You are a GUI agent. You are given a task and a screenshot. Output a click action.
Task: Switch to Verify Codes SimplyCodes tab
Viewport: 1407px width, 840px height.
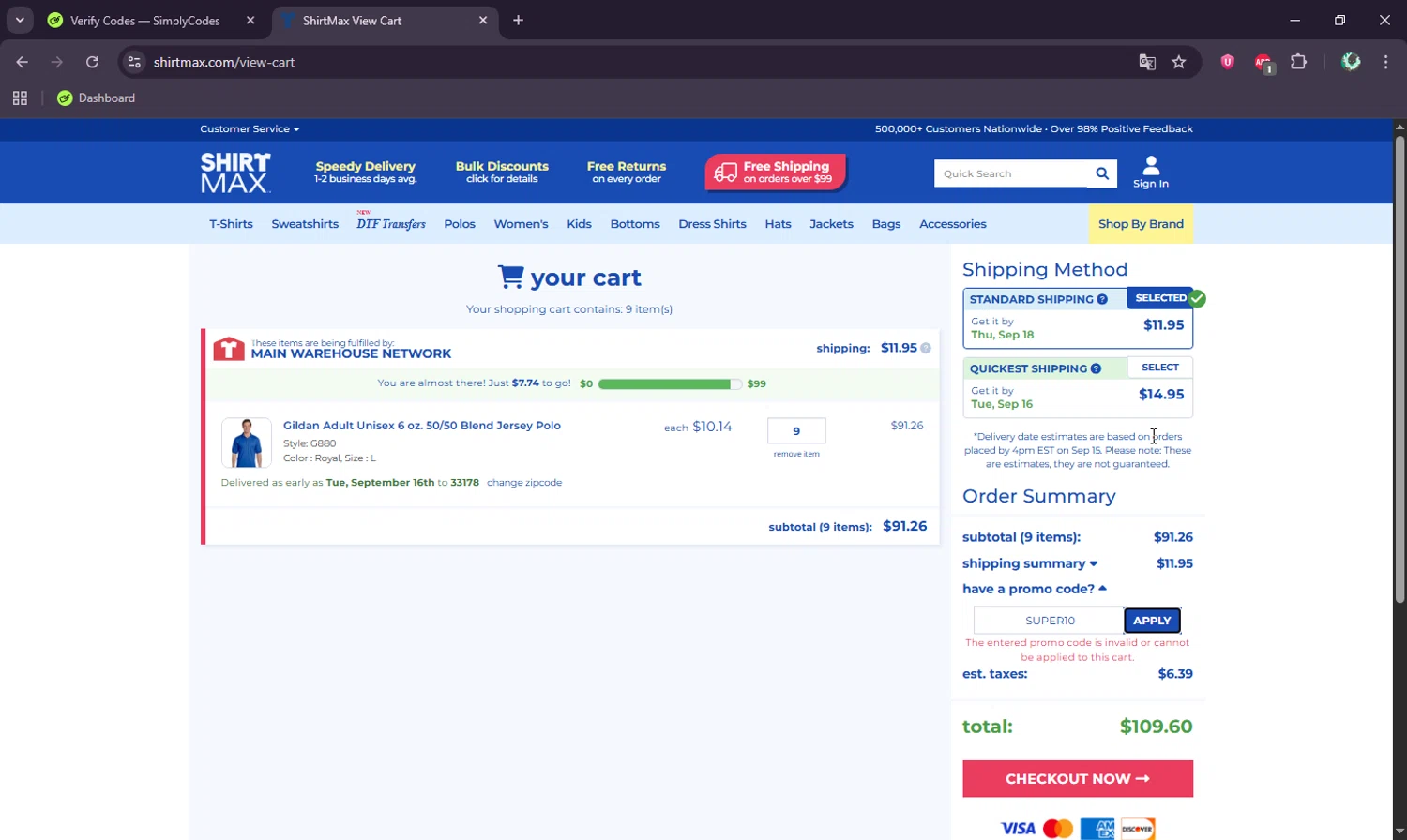pyautogui.click(x=145, y=21)
